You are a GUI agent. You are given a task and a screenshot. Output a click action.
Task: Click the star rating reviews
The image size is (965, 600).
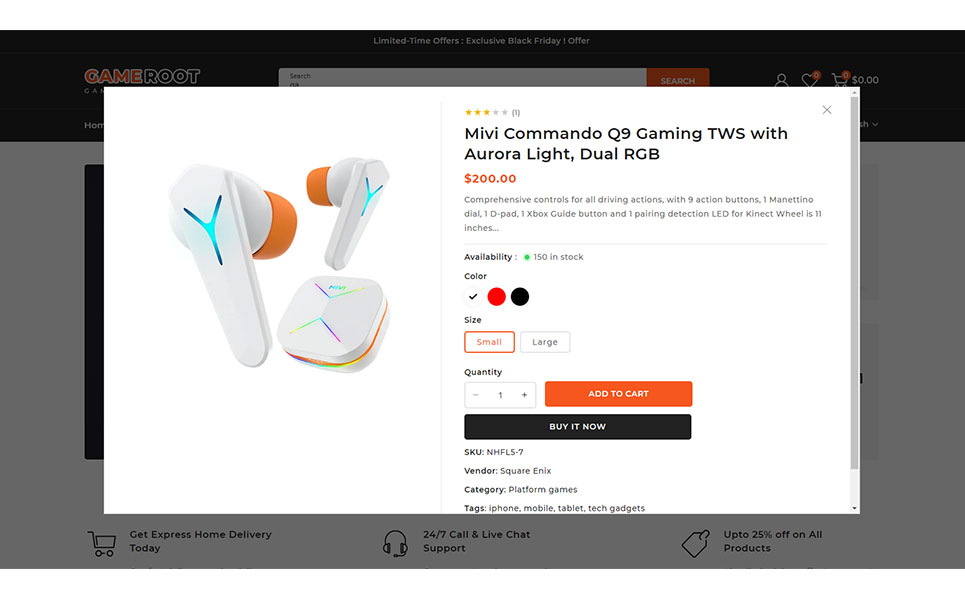(492, 112)
